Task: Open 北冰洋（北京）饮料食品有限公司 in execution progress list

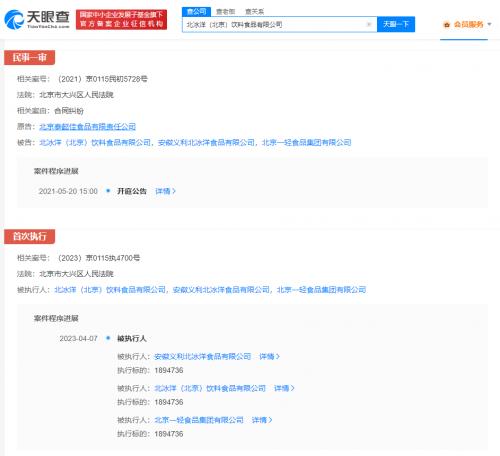Action: coord(210,388)
